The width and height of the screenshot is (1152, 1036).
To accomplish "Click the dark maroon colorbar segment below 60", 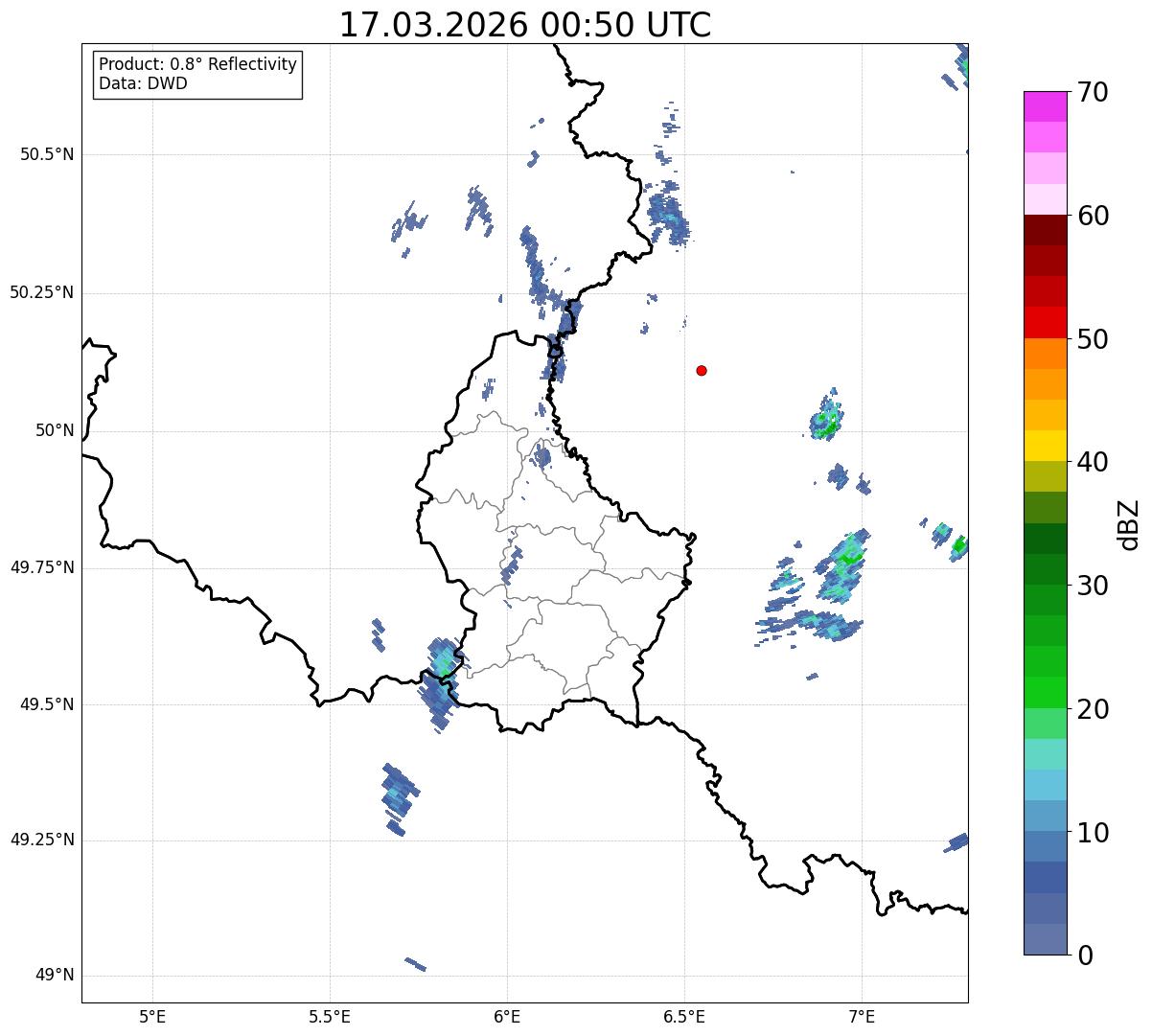I will point(1045,230).
